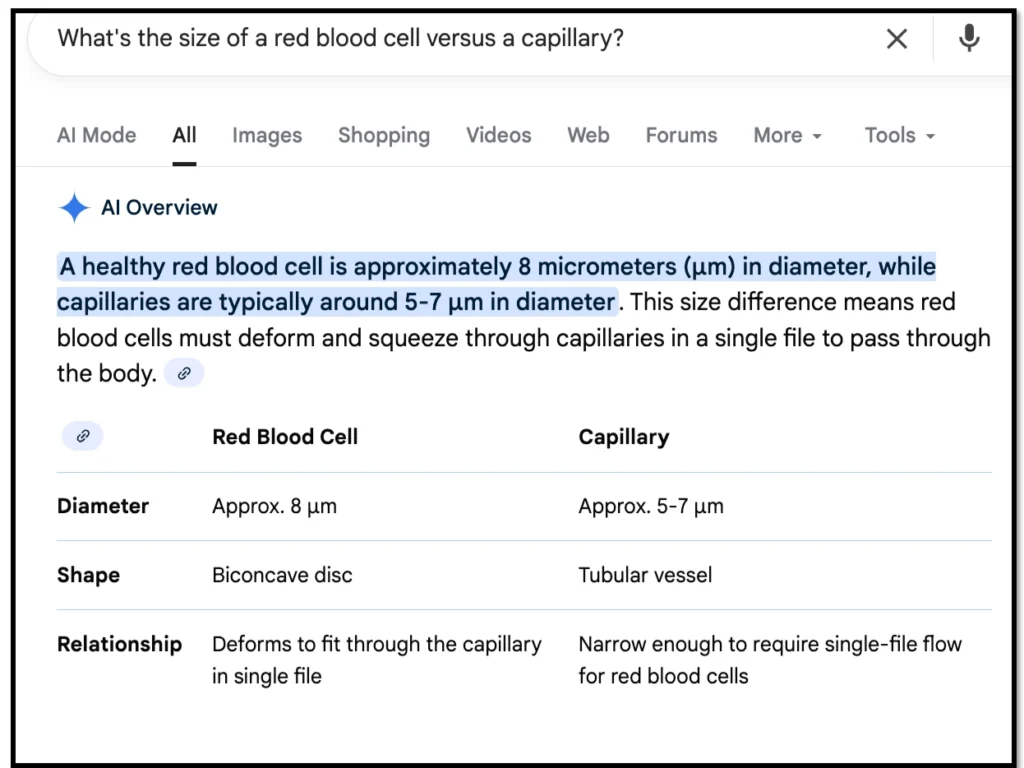Click the Diameter row label in the table

point(103,506)
